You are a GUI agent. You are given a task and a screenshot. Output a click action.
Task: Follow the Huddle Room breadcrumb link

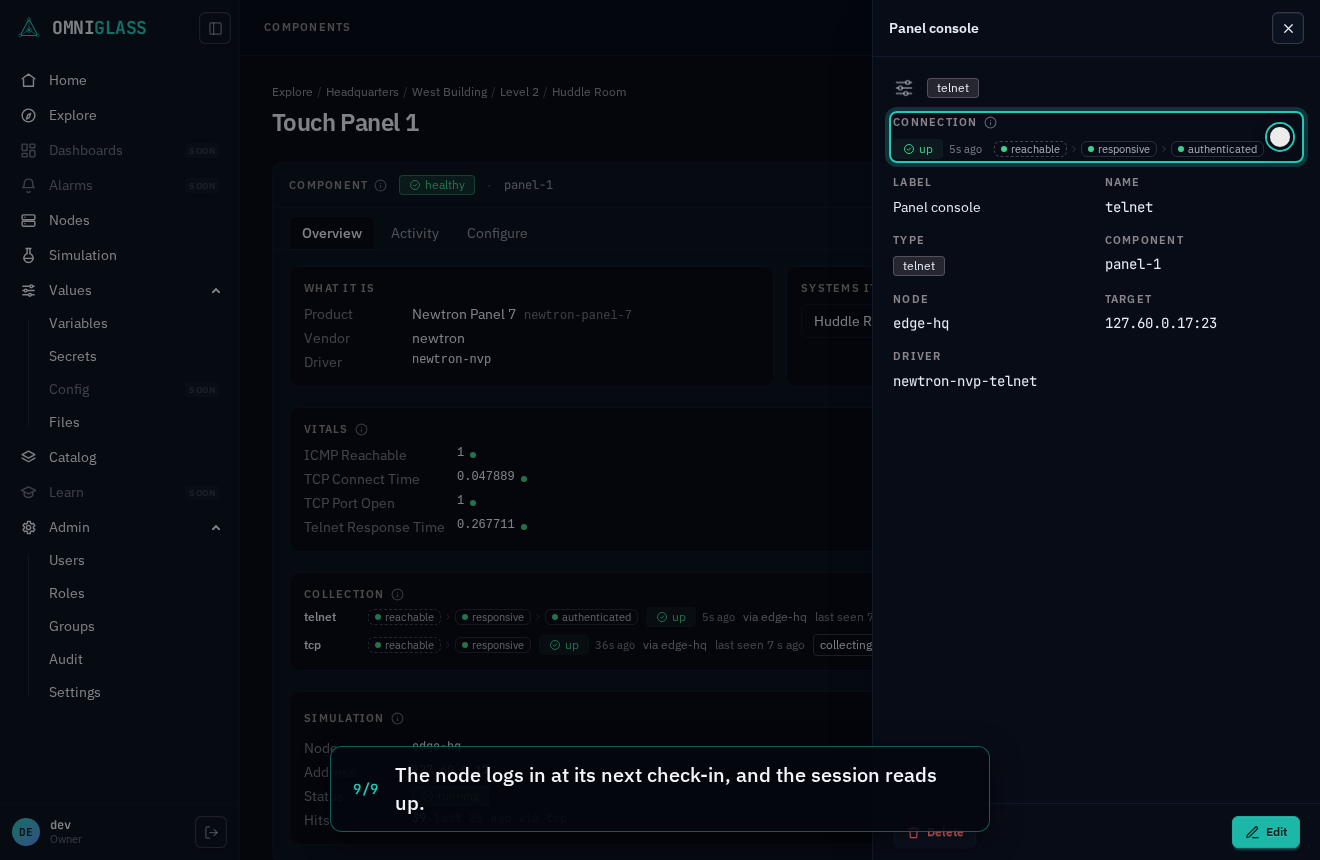click(589, 92)
